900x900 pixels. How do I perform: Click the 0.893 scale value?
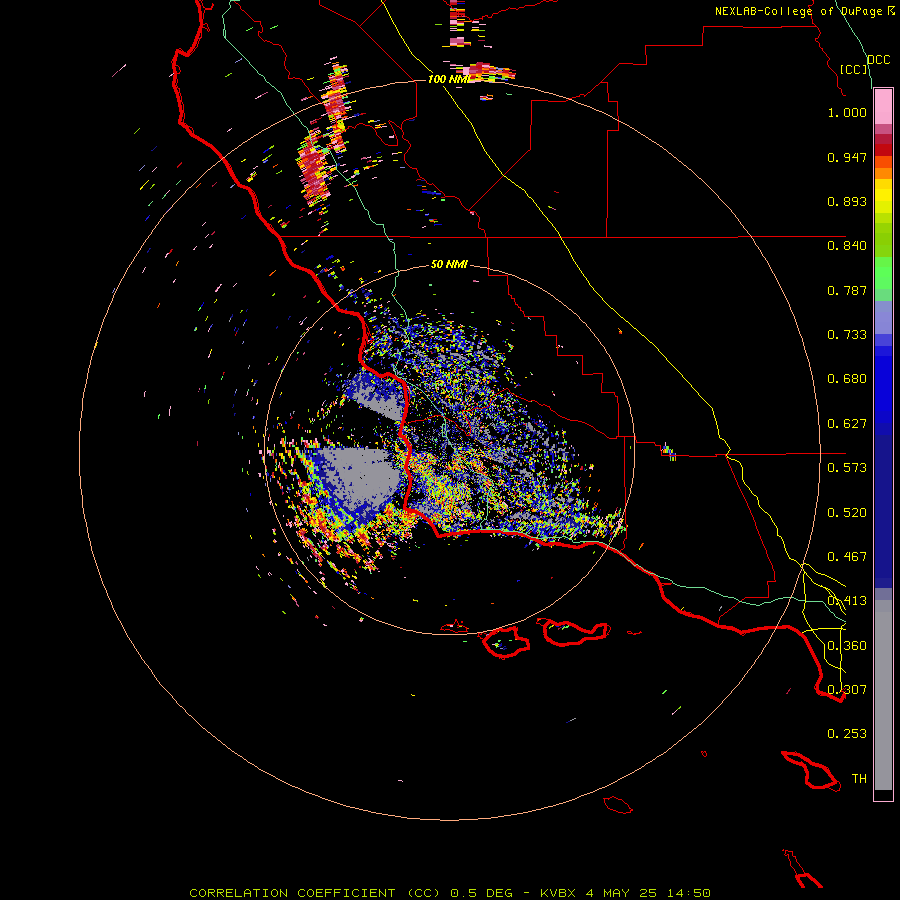847,201
